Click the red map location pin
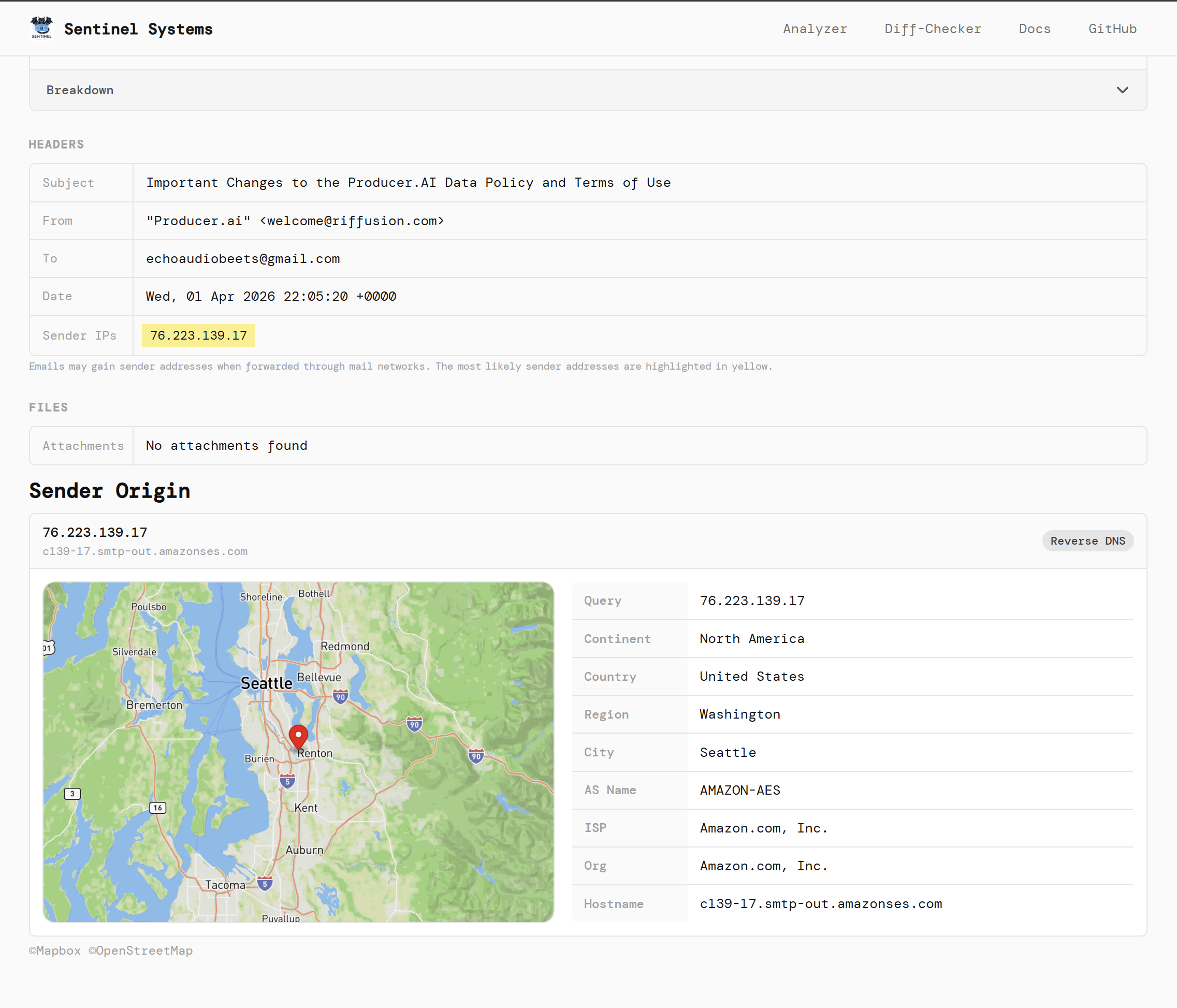 (298, 737)
